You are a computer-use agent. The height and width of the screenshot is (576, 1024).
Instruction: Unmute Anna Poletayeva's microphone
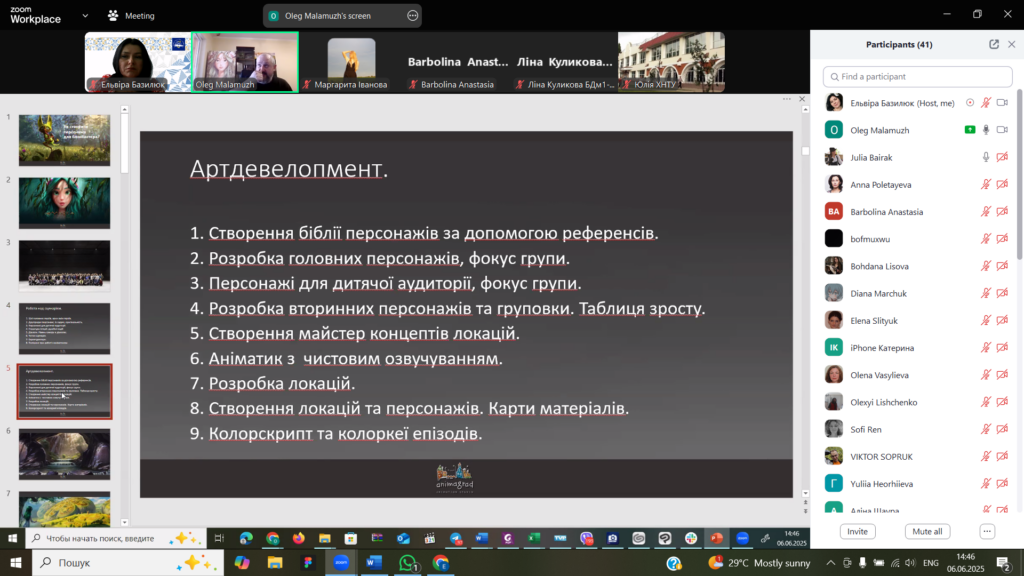(986, 184)
